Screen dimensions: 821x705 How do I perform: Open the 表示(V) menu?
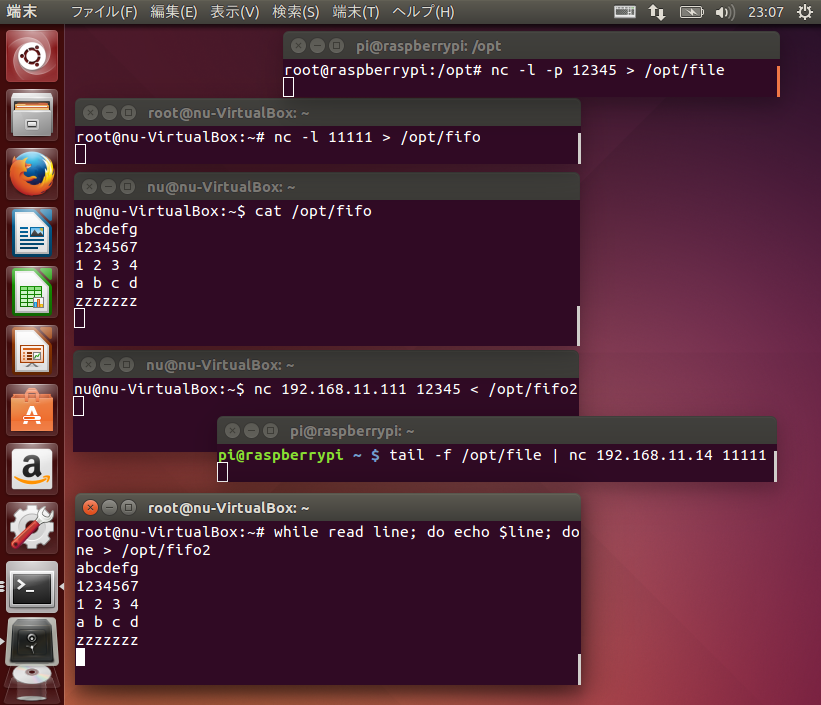click(235, 12)
